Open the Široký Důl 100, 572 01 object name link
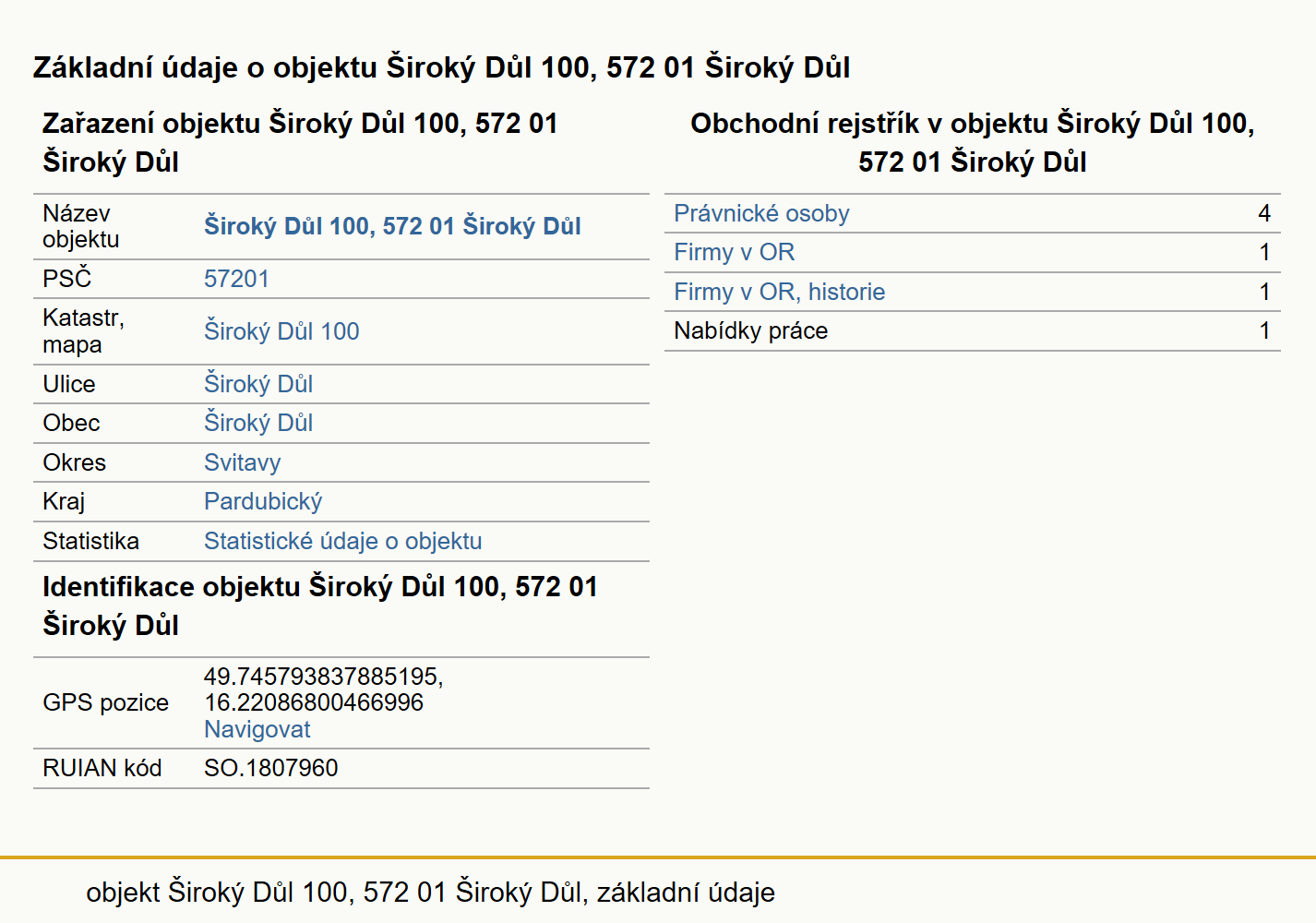This screenshot has height=923, width=1316. pyautogui.click(x=392, y=226)
